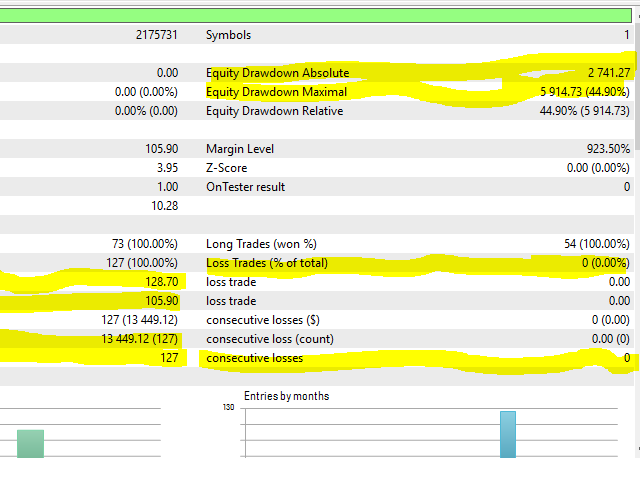640x480 pixels.
Task: Click the highlighted 13 449.12 (127) value
Action: (135, 339)
